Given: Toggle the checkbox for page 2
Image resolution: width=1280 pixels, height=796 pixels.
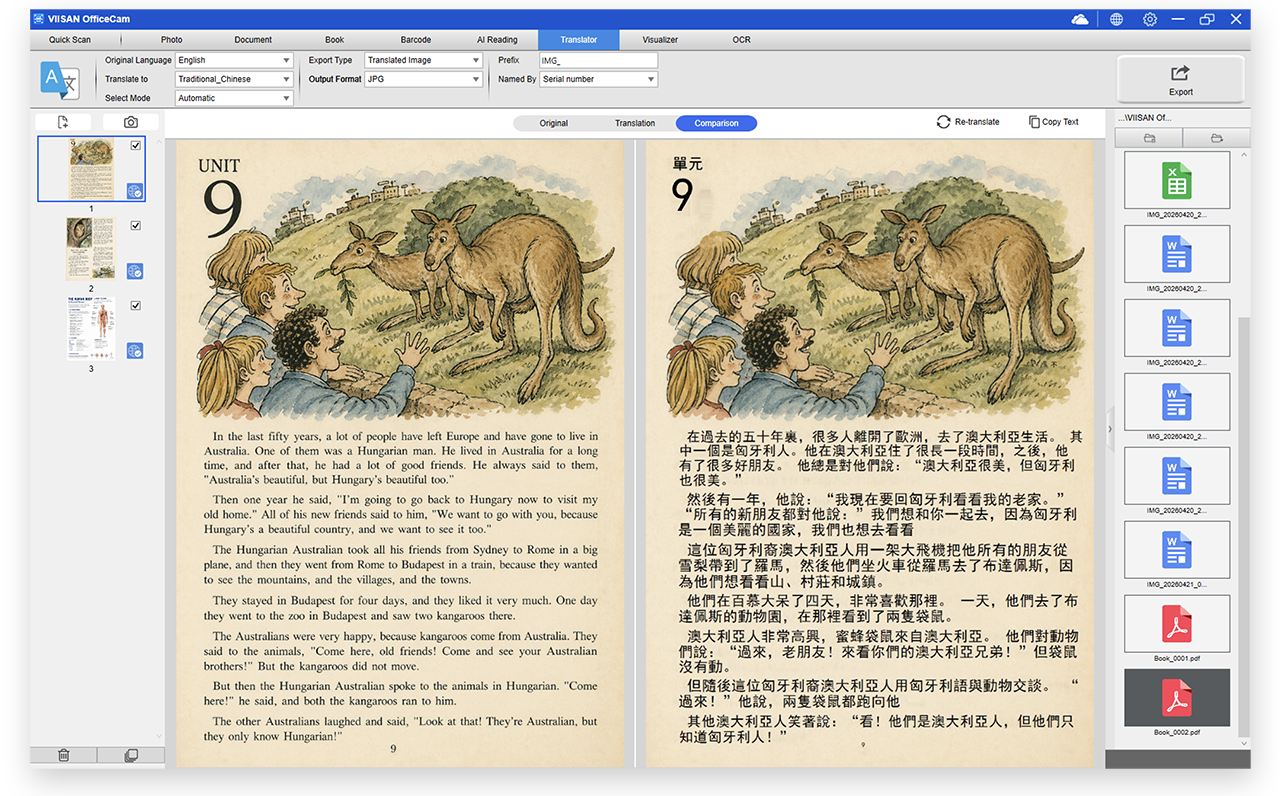Looking at the screenshot, I should coord(136,225).
